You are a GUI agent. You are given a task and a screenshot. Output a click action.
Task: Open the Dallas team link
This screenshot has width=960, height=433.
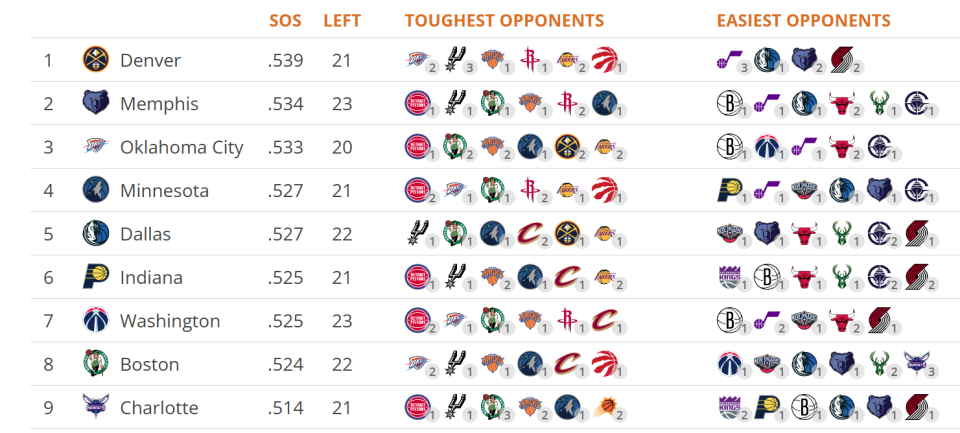point(145,234)
